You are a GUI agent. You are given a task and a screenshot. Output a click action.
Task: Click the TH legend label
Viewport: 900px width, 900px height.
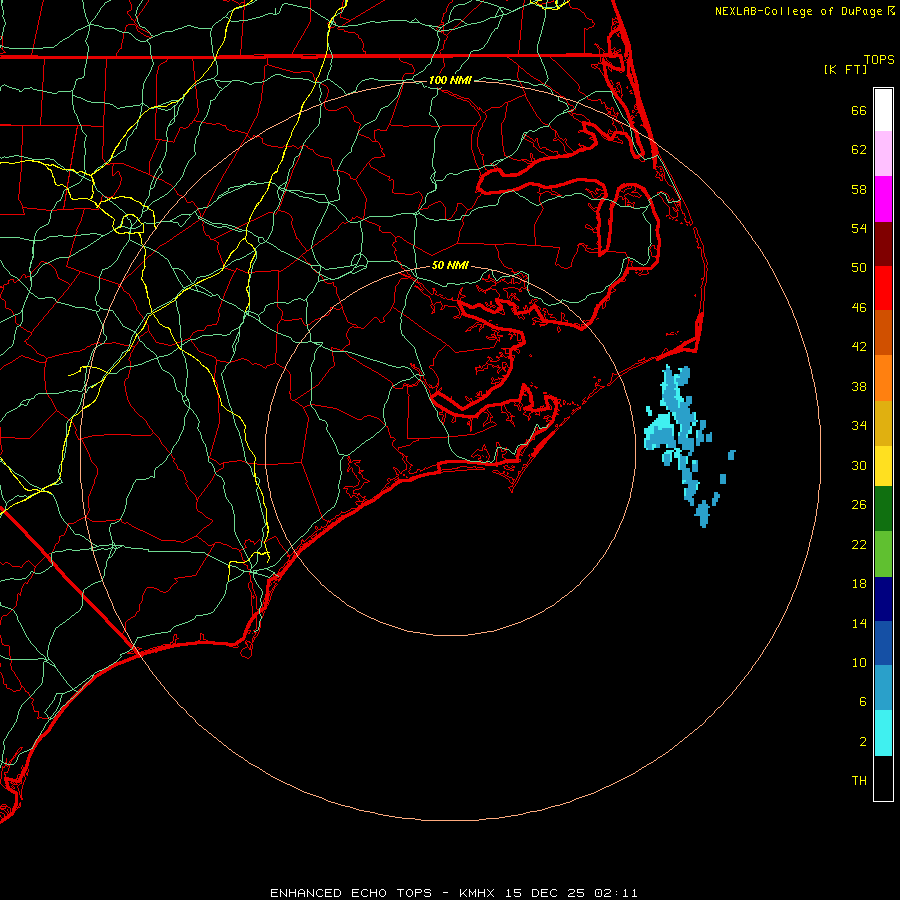pos(859,781)
